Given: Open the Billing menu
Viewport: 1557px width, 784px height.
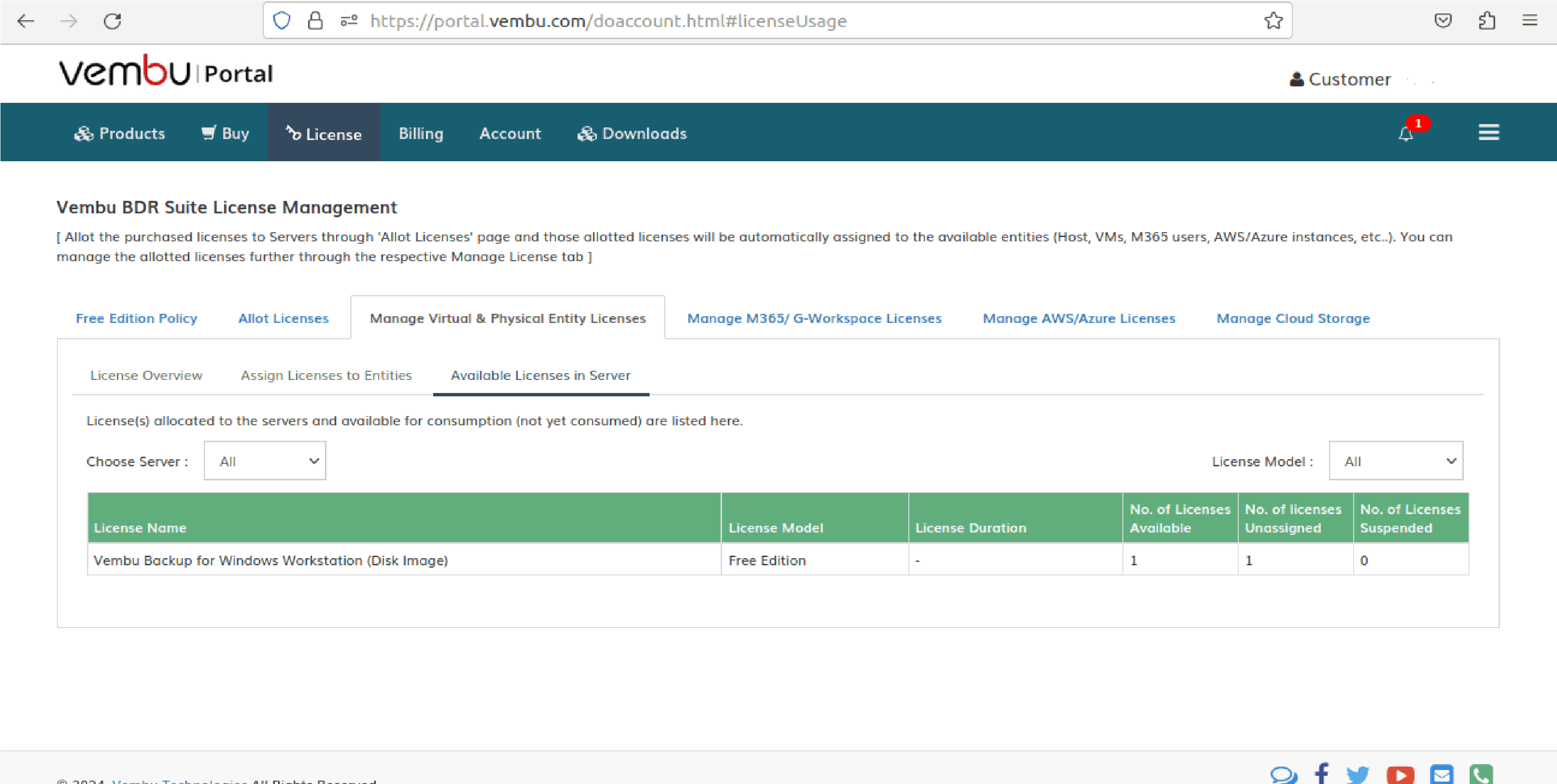Looking at the screenshot, I should [421, 134].
